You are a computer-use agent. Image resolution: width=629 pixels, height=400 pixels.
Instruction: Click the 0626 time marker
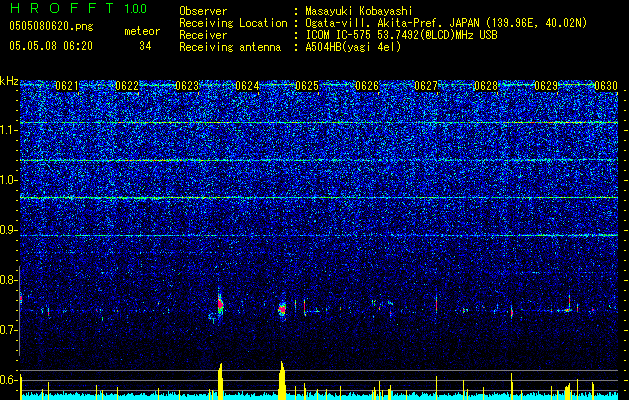tap(367, 86)
